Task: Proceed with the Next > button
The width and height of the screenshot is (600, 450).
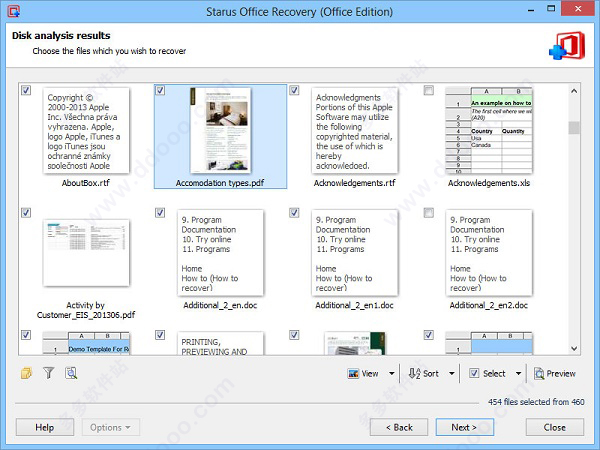Action: (x=465, y=427)
